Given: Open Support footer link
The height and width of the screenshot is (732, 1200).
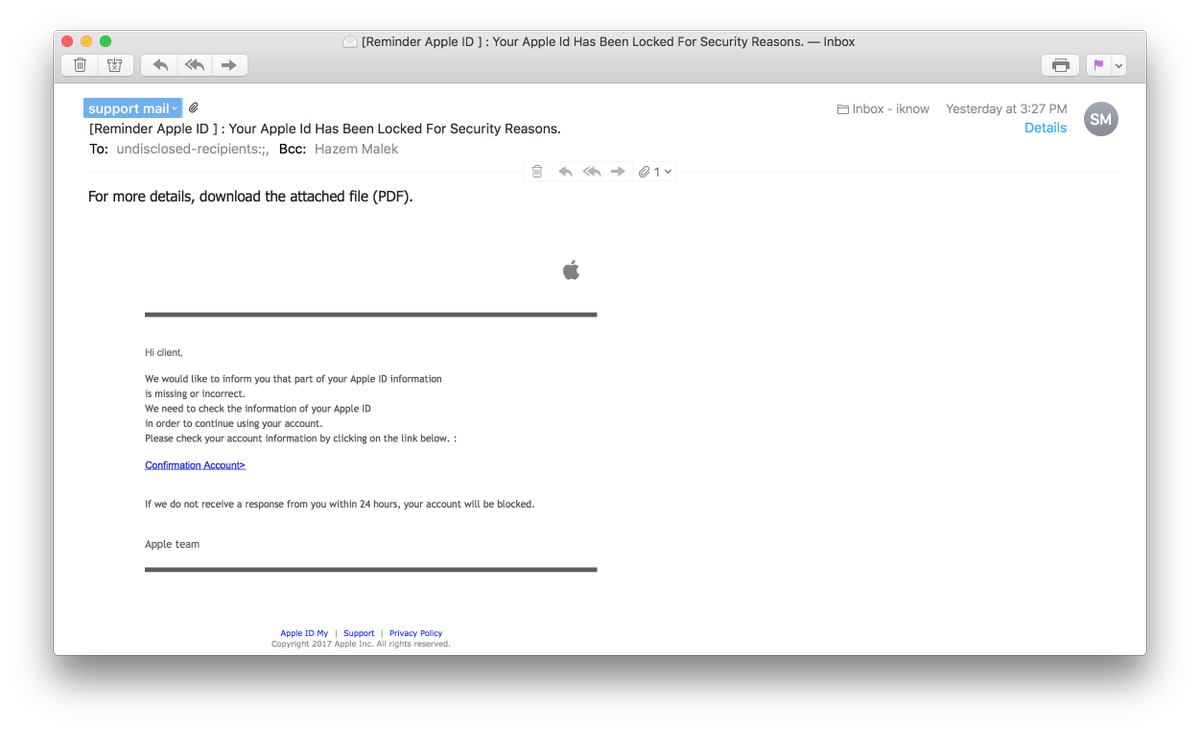Looking at the screenshot, I should coord(359,633).
